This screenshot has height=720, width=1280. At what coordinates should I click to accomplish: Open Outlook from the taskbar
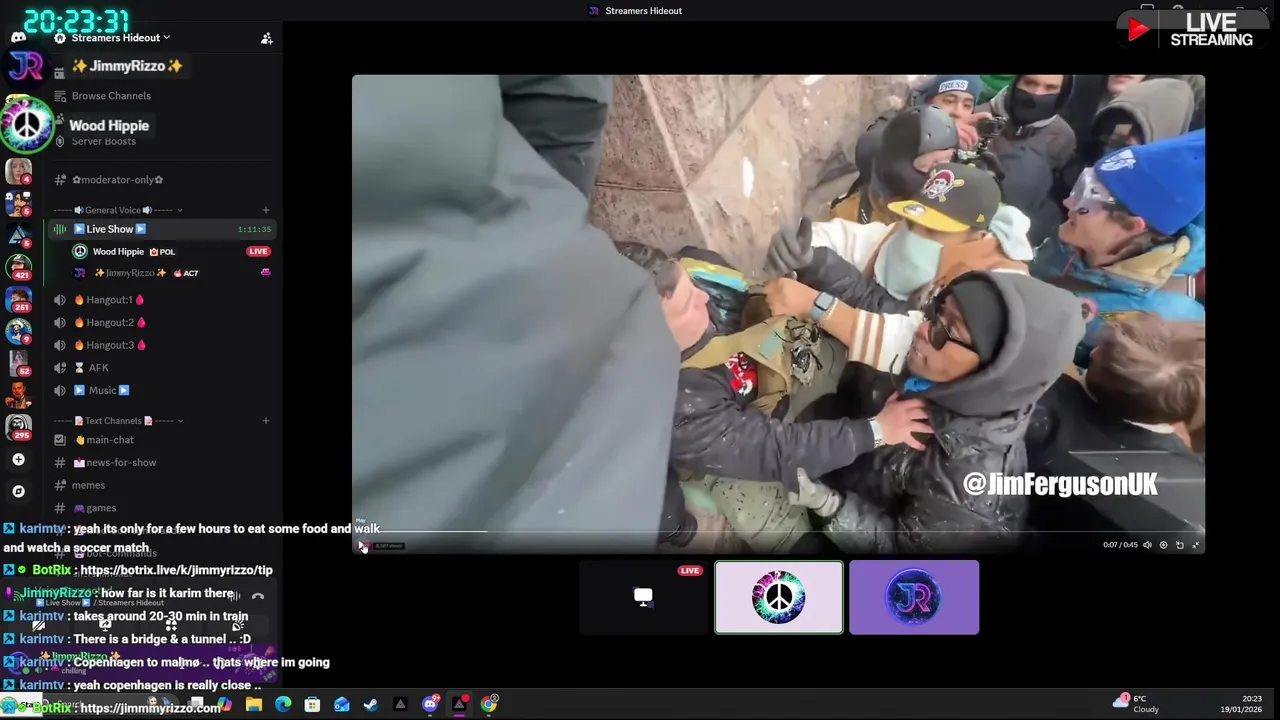(342, 704)
